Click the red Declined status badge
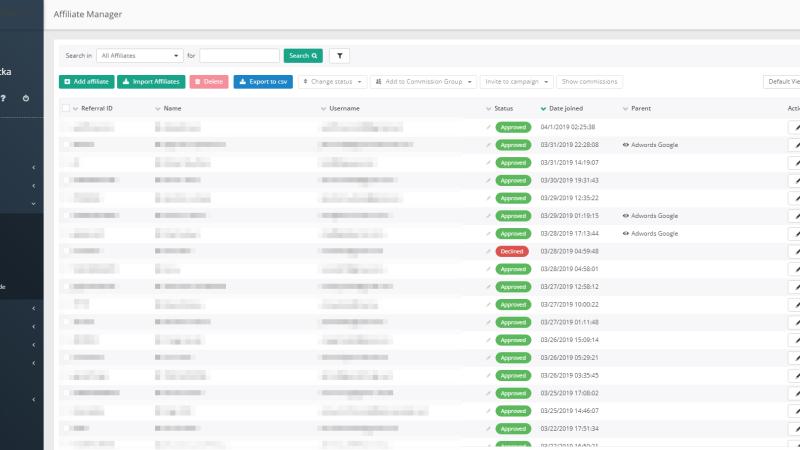This screenshot has width=800, height=450. (512, 252)
